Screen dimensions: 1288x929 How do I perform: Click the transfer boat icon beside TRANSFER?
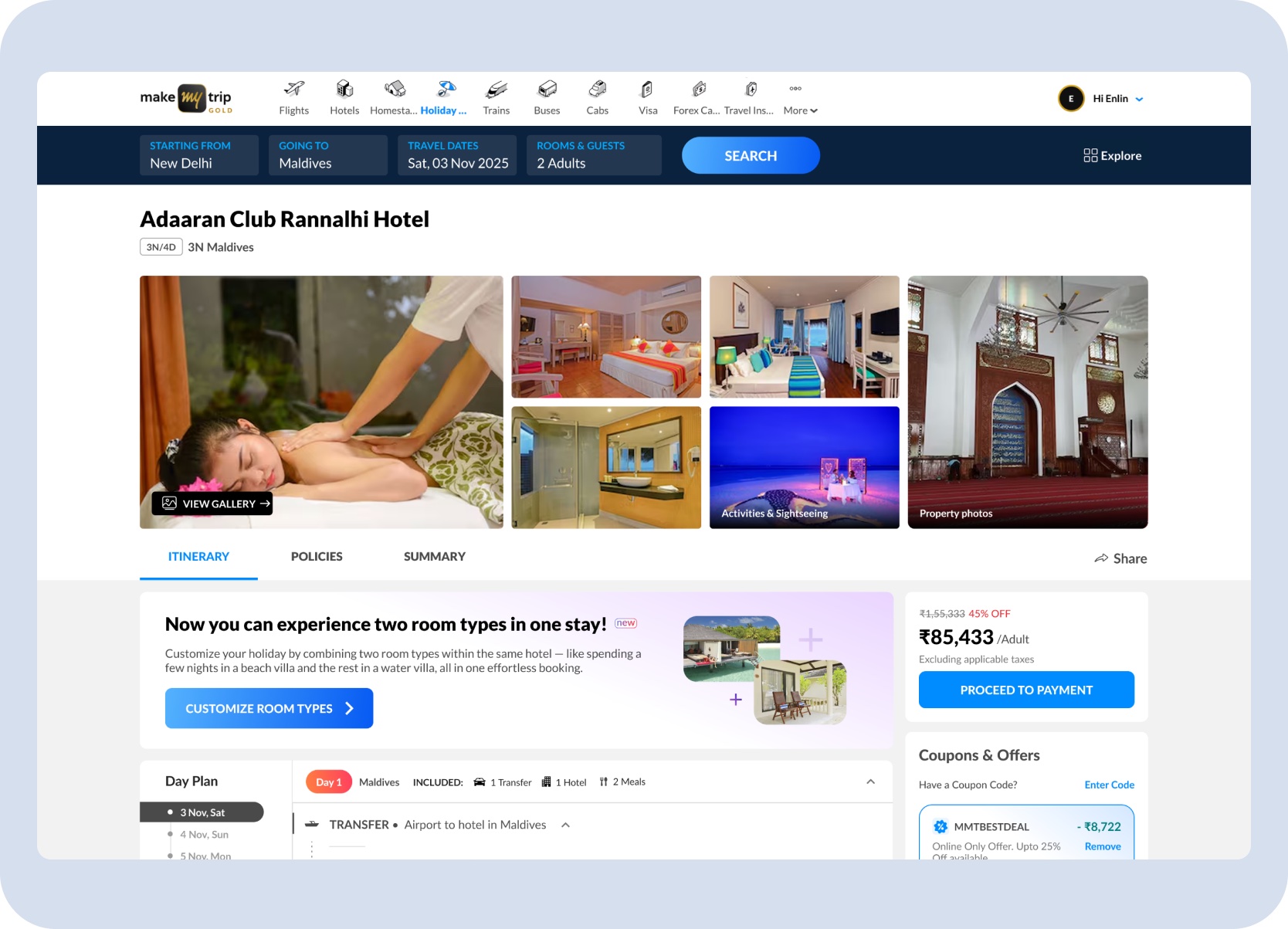[x=312, y=825]
